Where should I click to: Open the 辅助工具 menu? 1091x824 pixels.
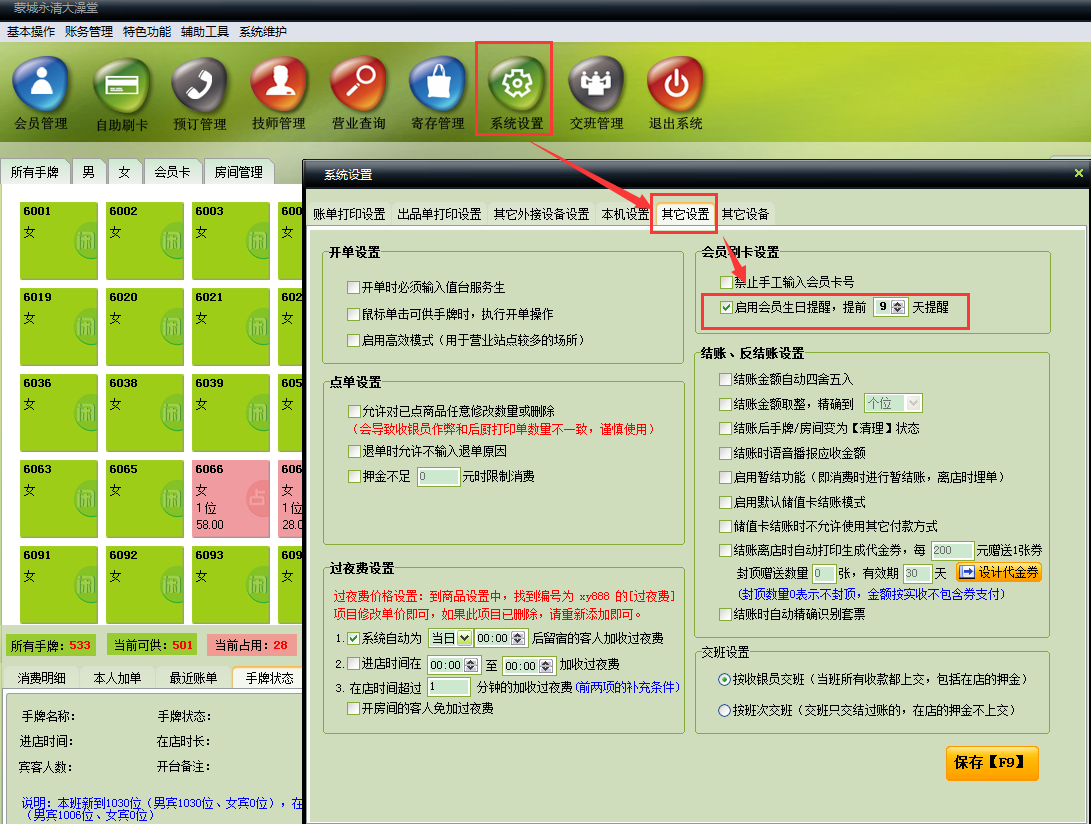[x=205, y=31]
